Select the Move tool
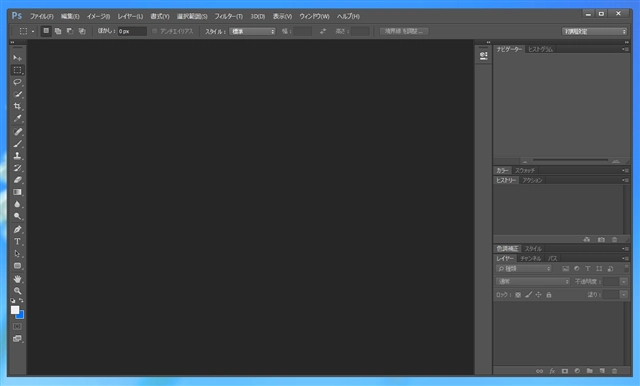 (17, 58)
